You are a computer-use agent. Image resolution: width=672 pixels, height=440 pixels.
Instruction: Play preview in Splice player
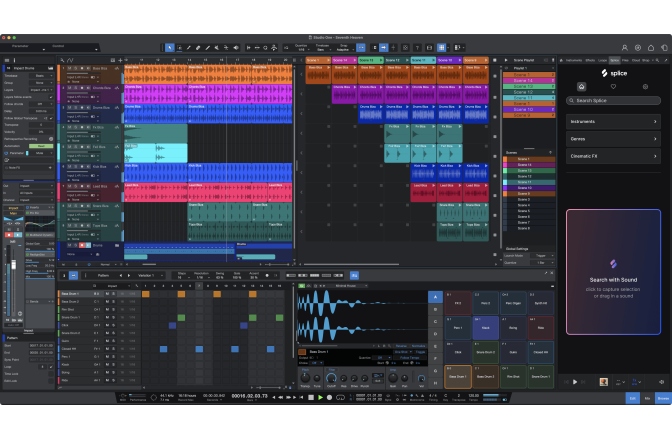pyautogui.click(x=575, y=382)
